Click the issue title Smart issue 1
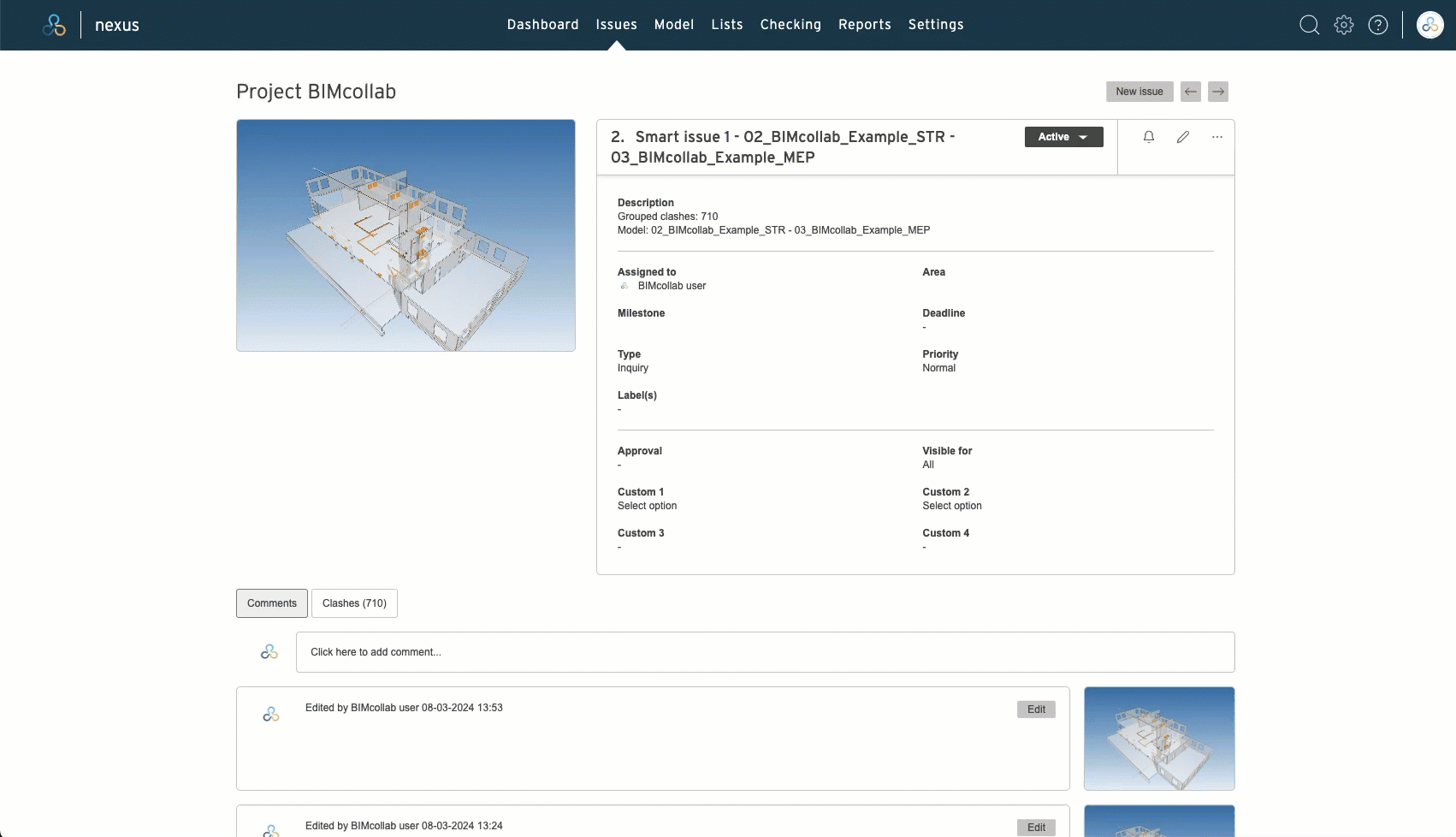This screenshot has width=1456, height=837. 783,147
